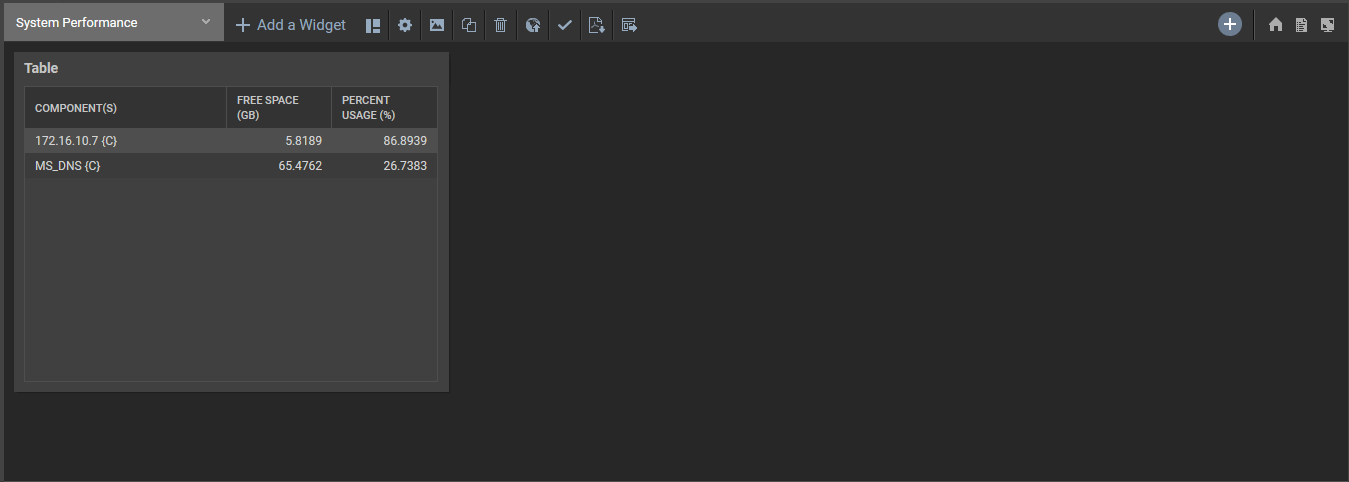The image size is (1349, 482).
Task: Open the dashboard layout icon
Action: [x=373, y=25]
